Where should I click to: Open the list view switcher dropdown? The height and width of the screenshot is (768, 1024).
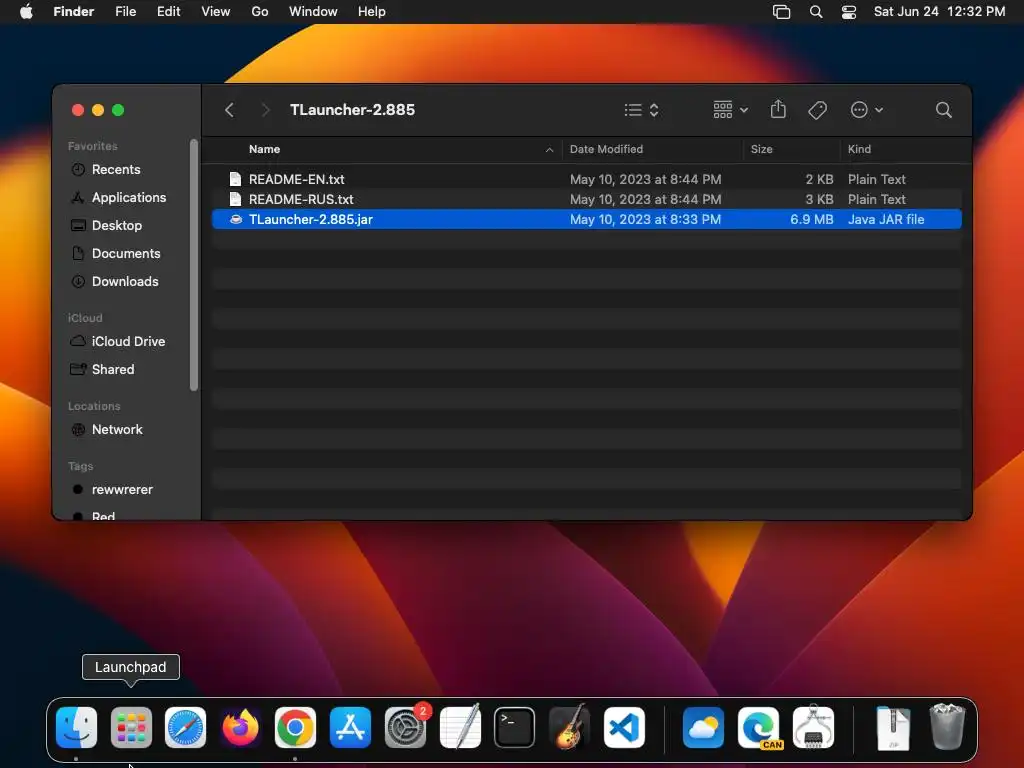point(641,110)
